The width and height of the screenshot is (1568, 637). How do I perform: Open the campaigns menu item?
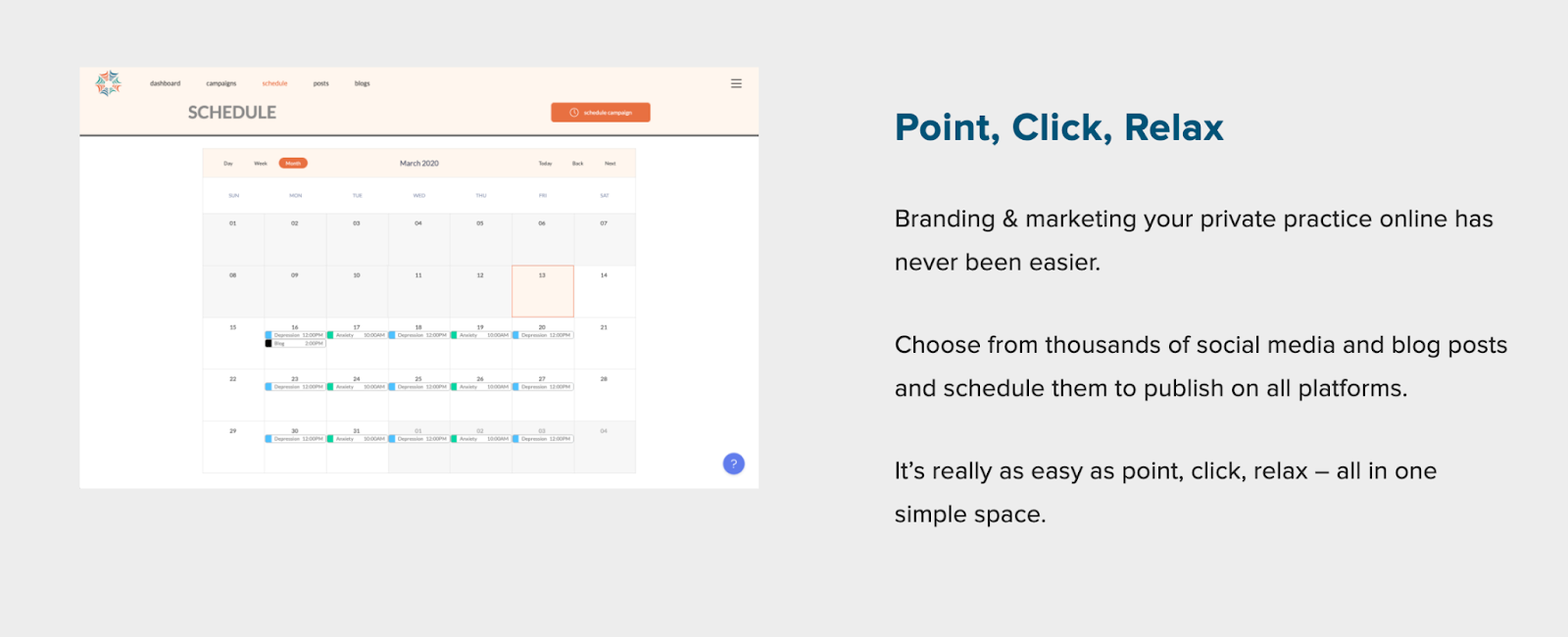tap(220, 83)
